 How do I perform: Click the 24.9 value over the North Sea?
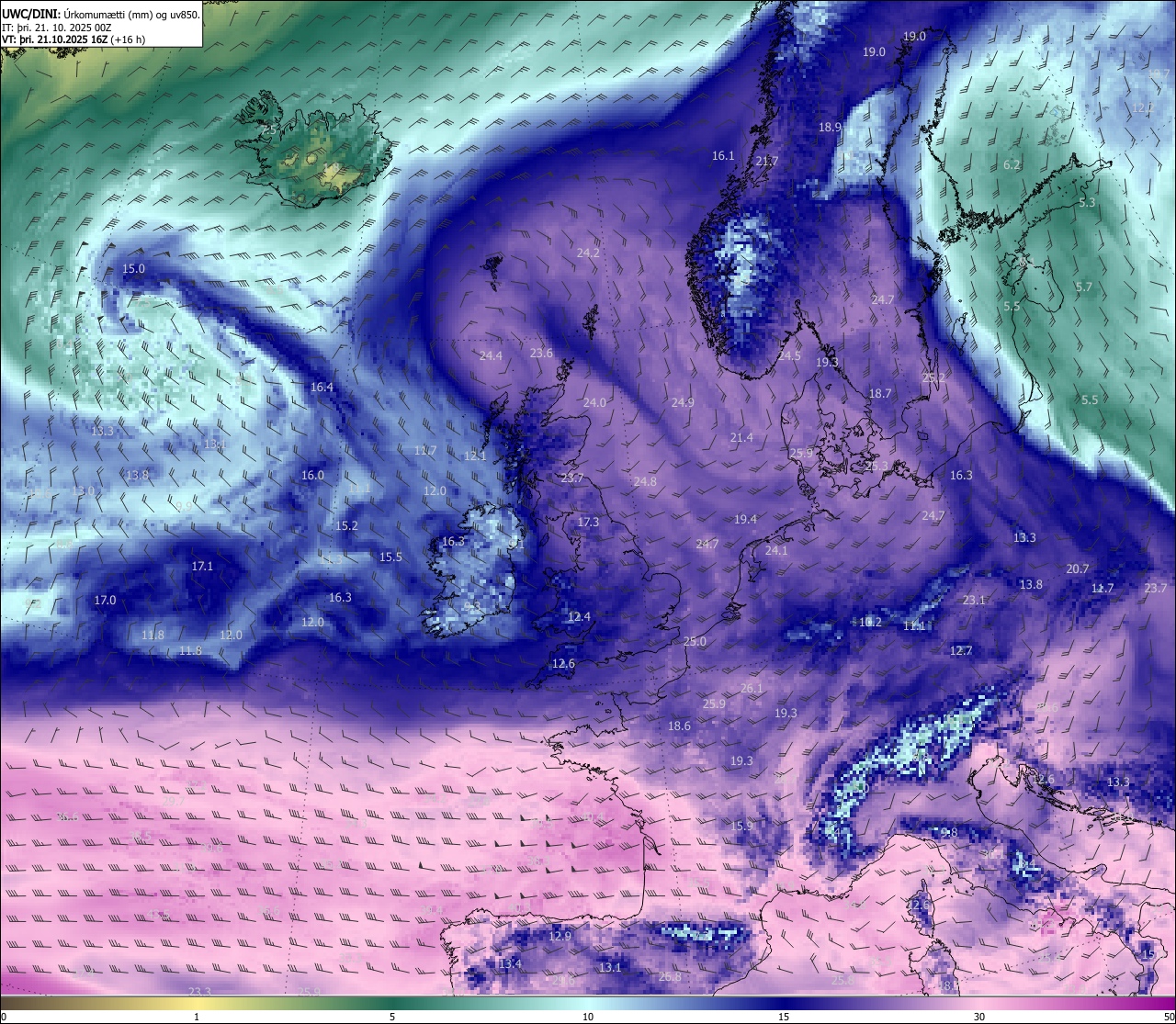(683, 403)
